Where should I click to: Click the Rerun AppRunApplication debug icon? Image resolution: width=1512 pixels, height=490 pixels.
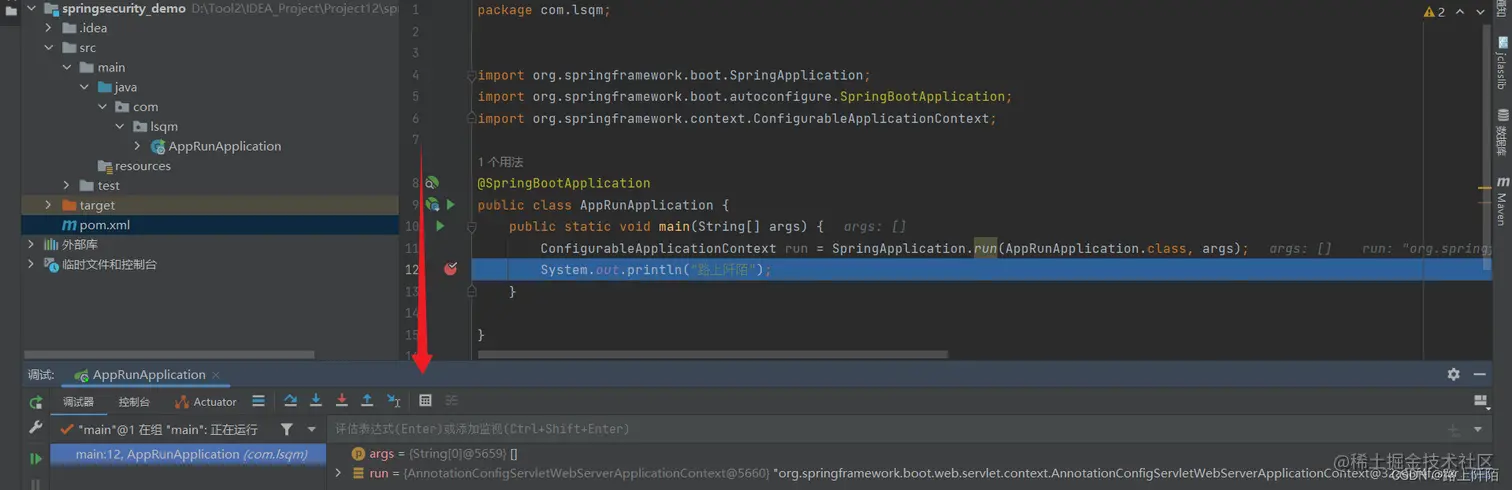36,402
